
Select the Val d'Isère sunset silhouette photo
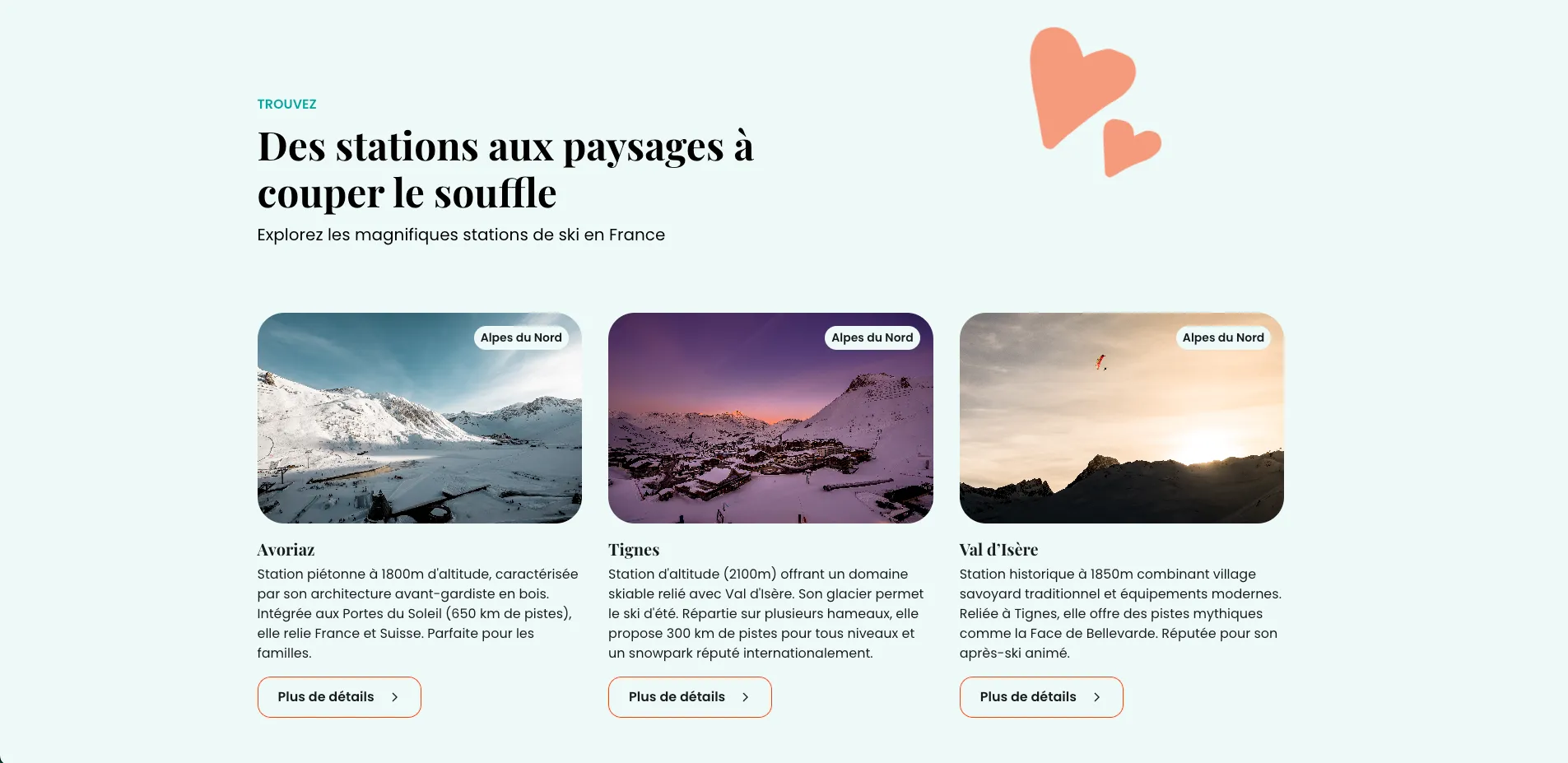point(1122,418)
